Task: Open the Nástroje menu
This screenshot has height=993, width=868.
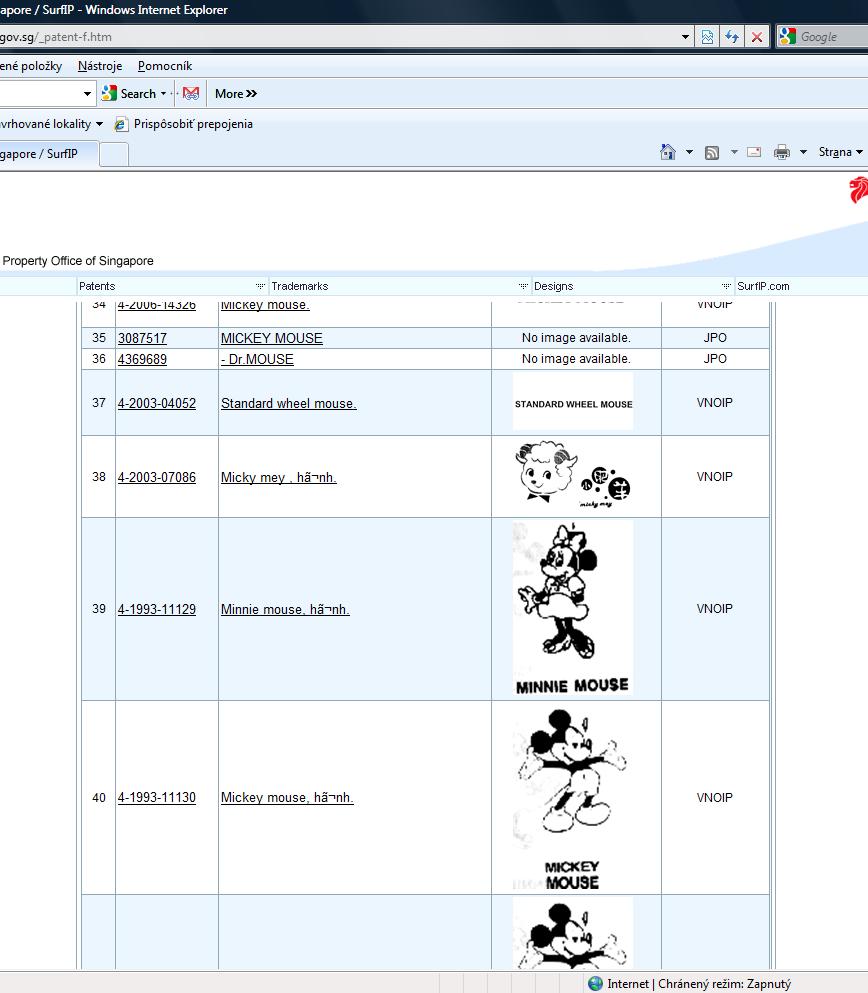Action: click(100, 66)
